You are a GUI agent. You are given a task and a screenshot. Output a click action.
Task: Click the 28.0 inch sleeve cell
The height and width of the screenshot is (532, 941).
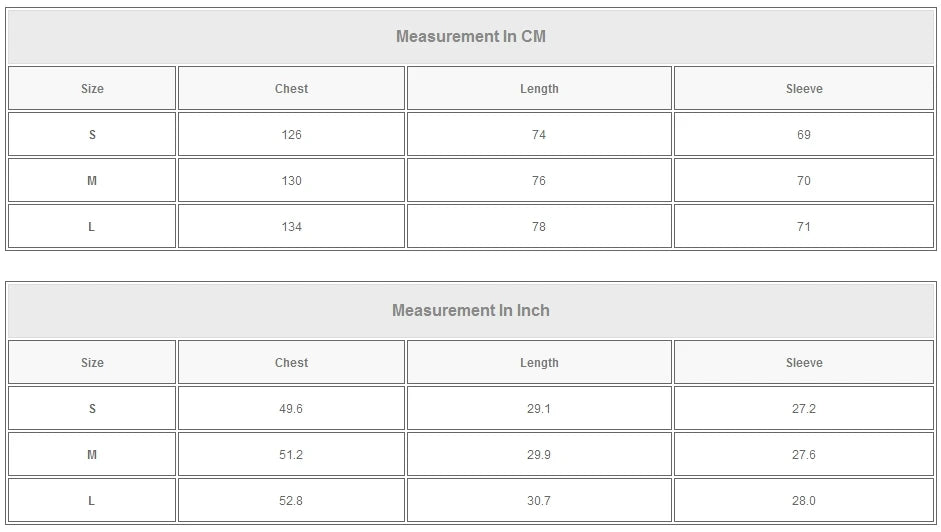(804, 501)
